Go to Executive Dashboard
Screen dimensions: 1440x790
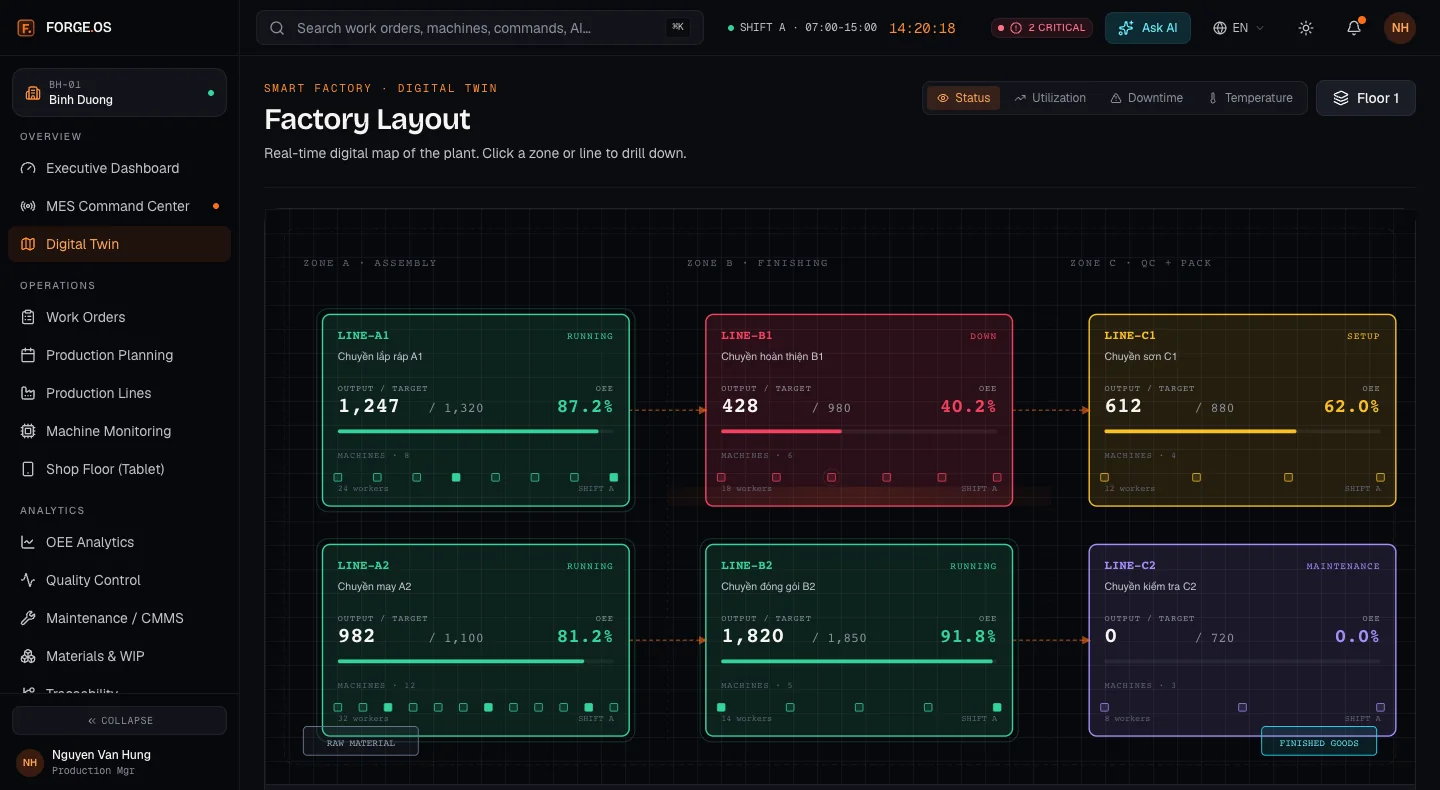pos(119,168)
